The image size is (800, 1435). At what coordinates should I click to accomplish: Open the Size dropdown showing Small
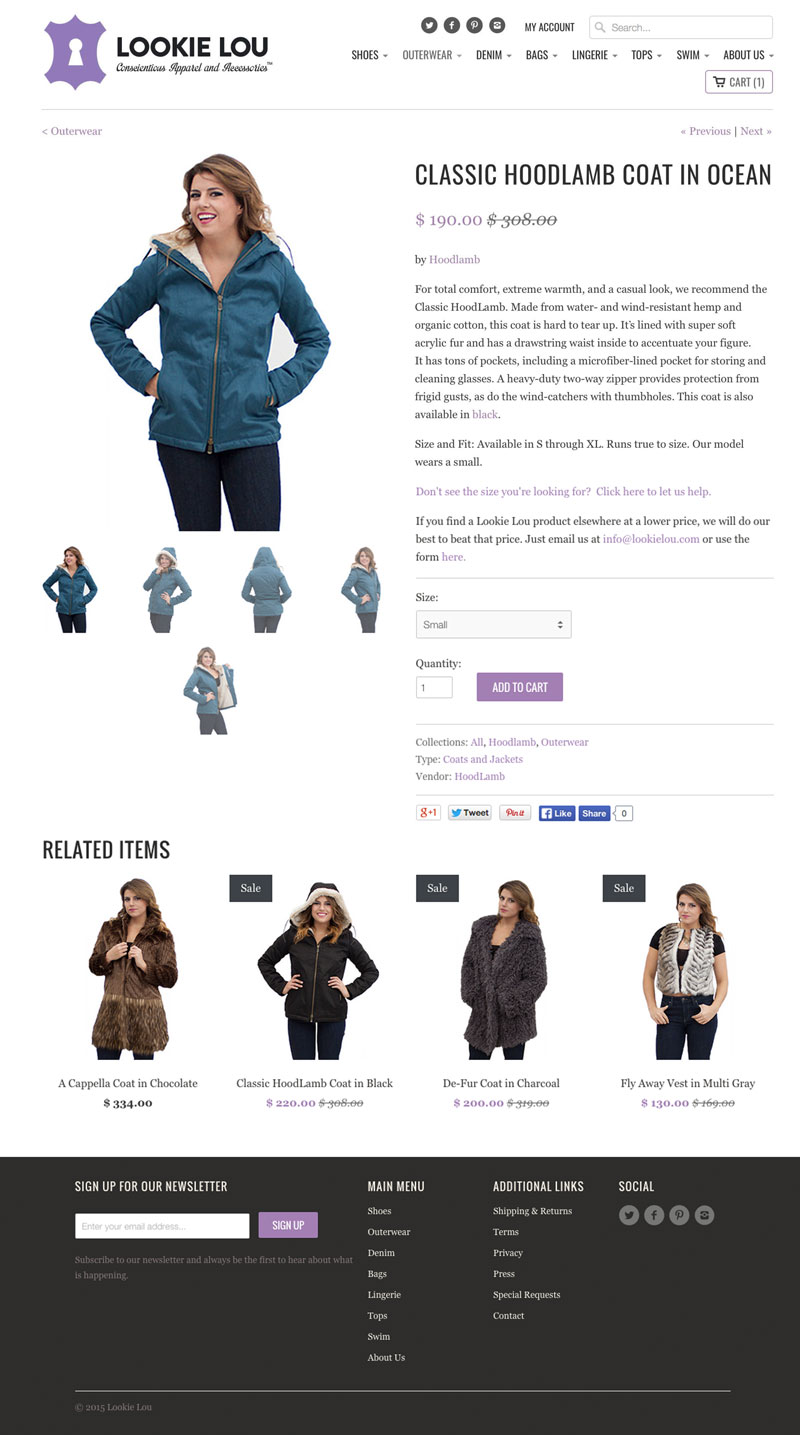pos(493,624)
